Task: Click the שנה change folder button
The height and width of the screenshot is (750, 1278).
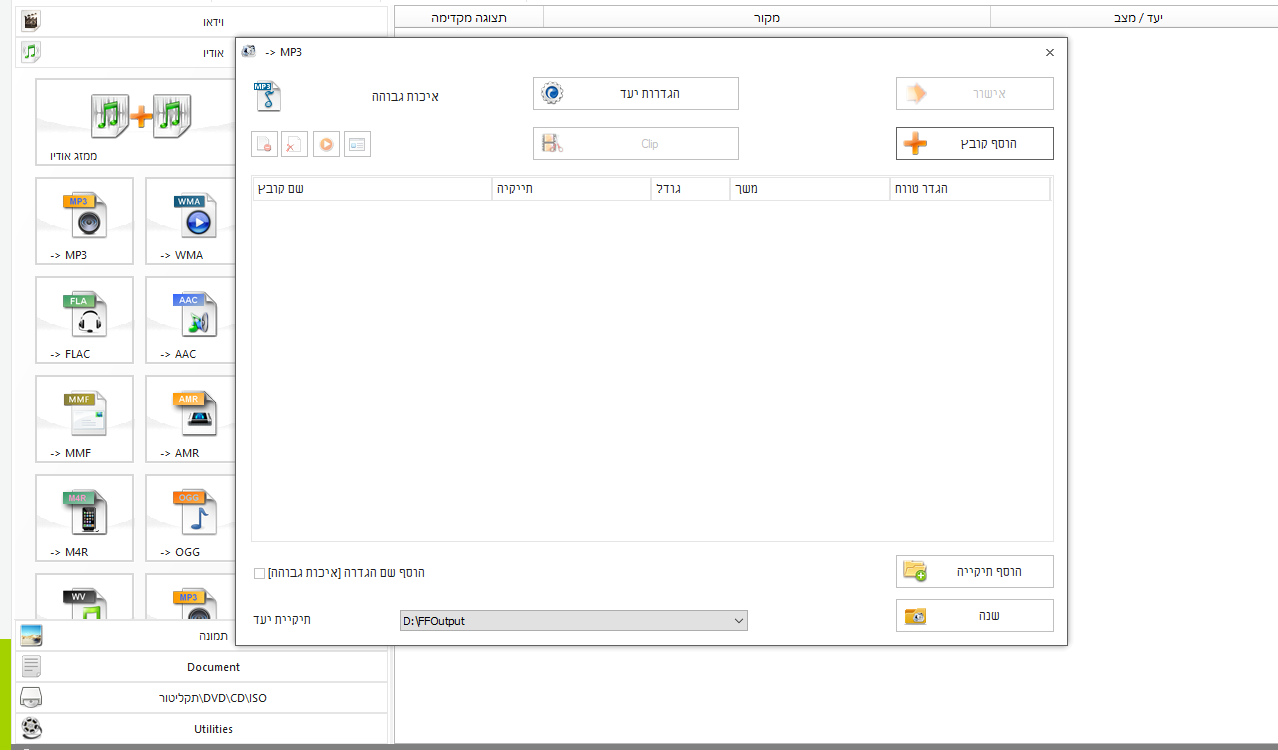Action: [975, 616]
